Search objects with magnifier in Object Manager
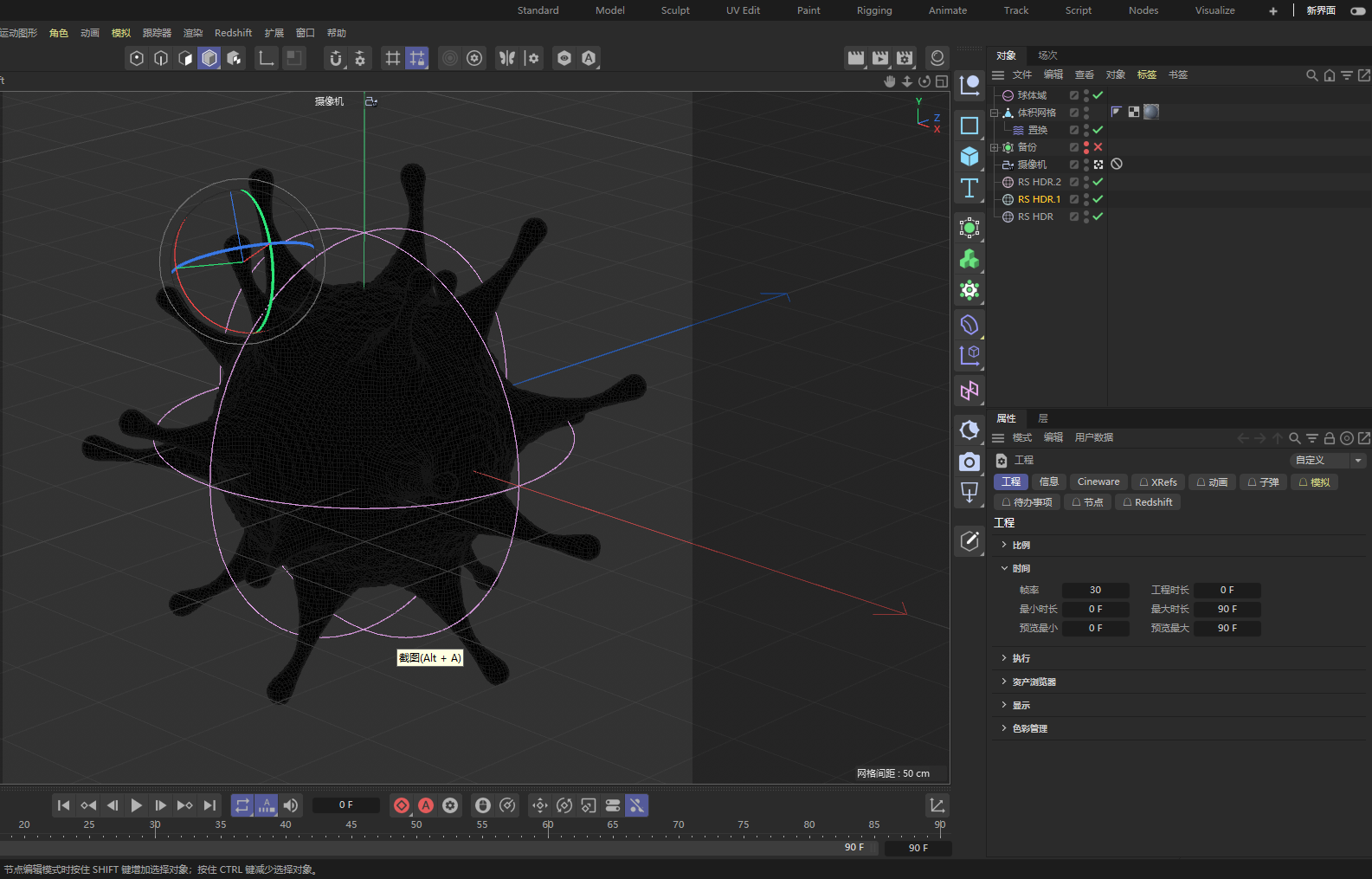This screenshot has width=1372, height=879. (x=1312, y=75)
